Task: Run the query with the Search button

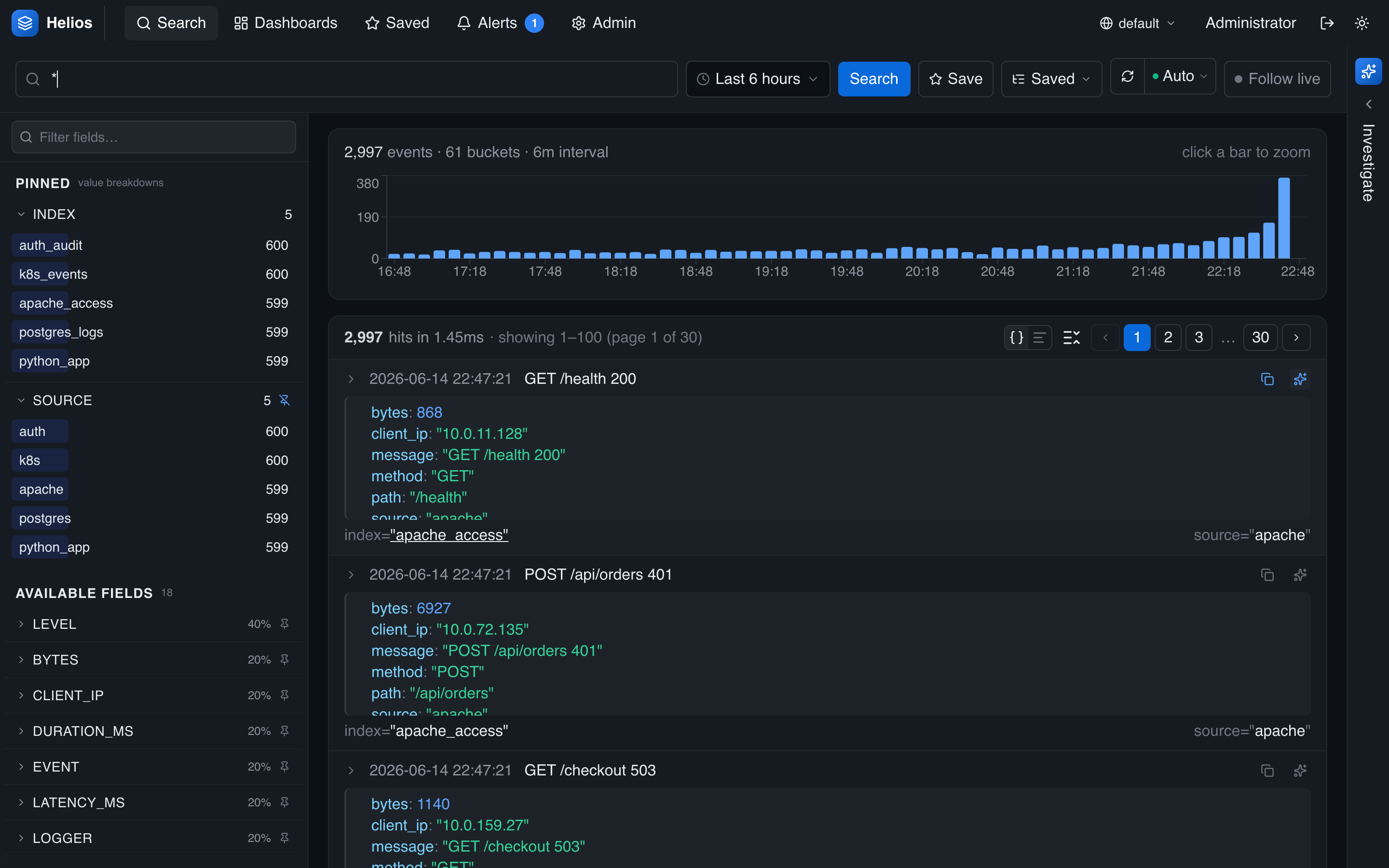Action: coord(873,79)
